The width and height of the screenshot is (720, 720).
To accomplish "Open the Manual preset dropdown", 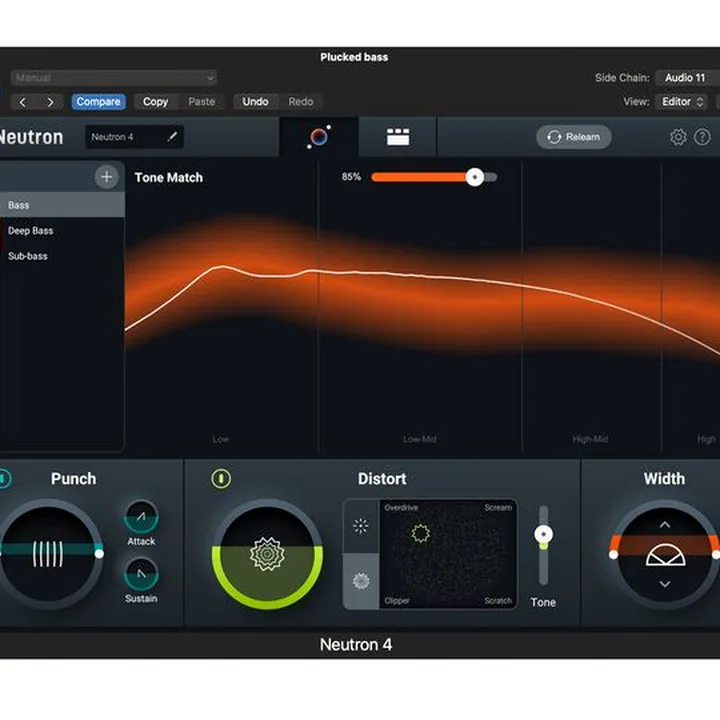I will click(114, 78).
